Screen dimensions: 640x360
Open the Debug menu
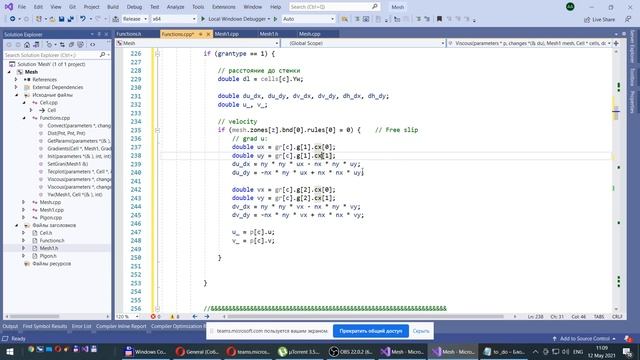point(134,7)
